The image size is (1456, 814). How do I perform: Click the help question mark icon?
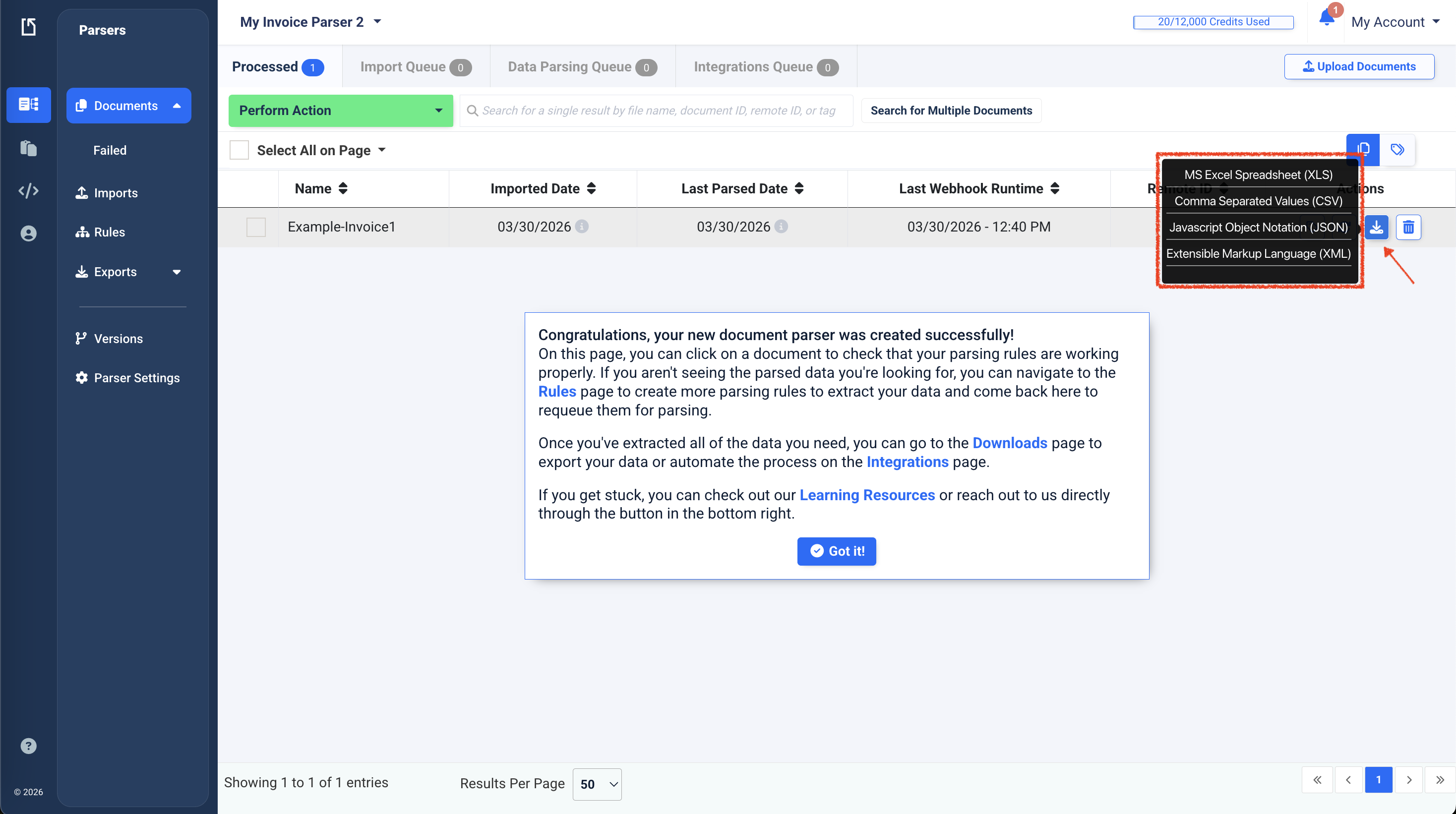[x=28, y=746]
